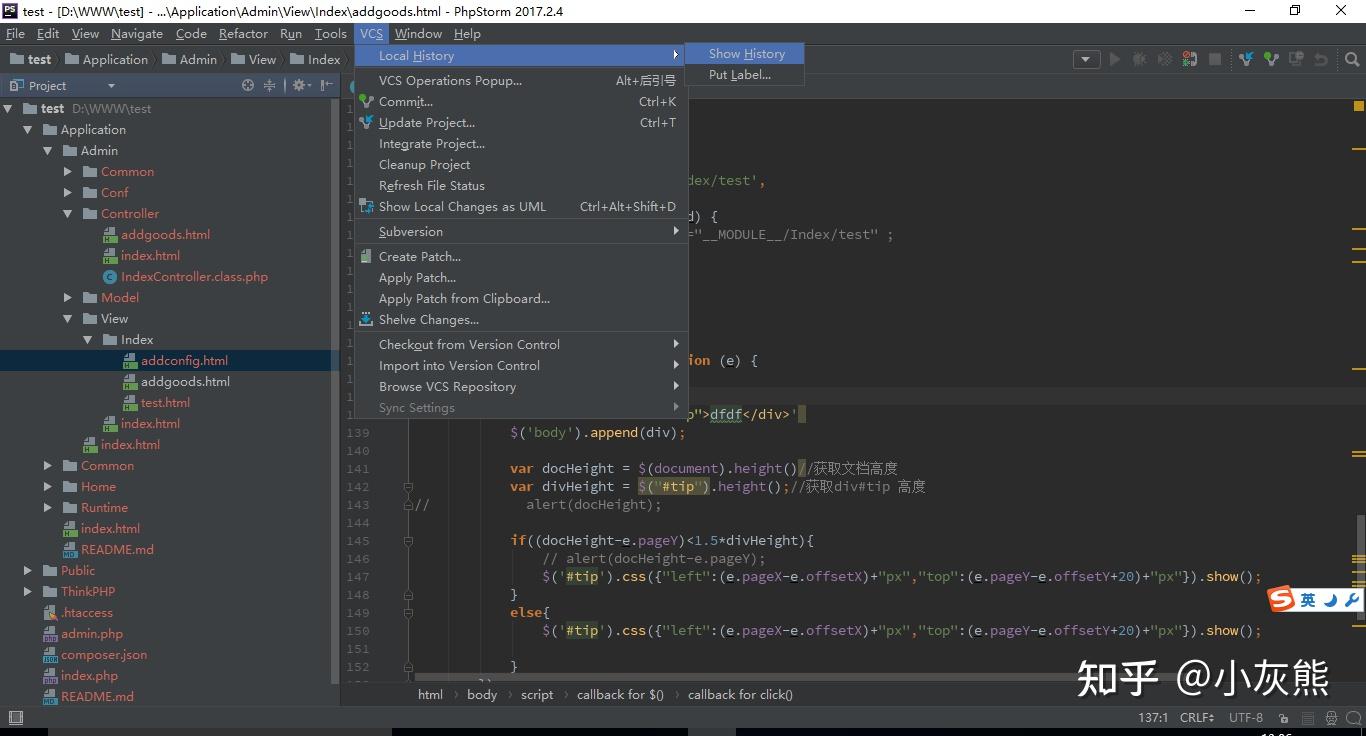
Task: Select Put Label from the Local History submenu
Action: [738, 74]
